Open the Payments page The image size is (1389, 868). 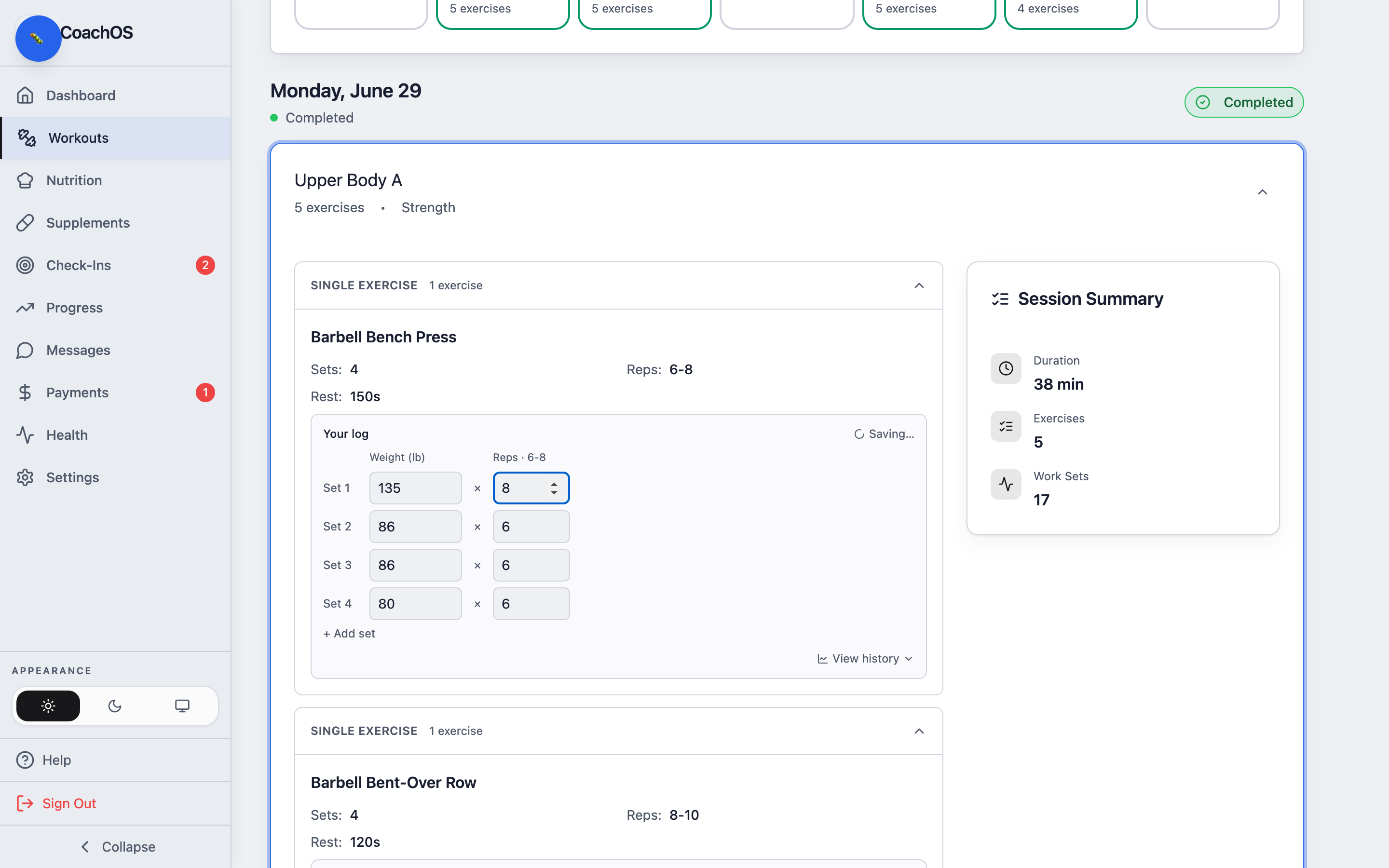(115, 393)
